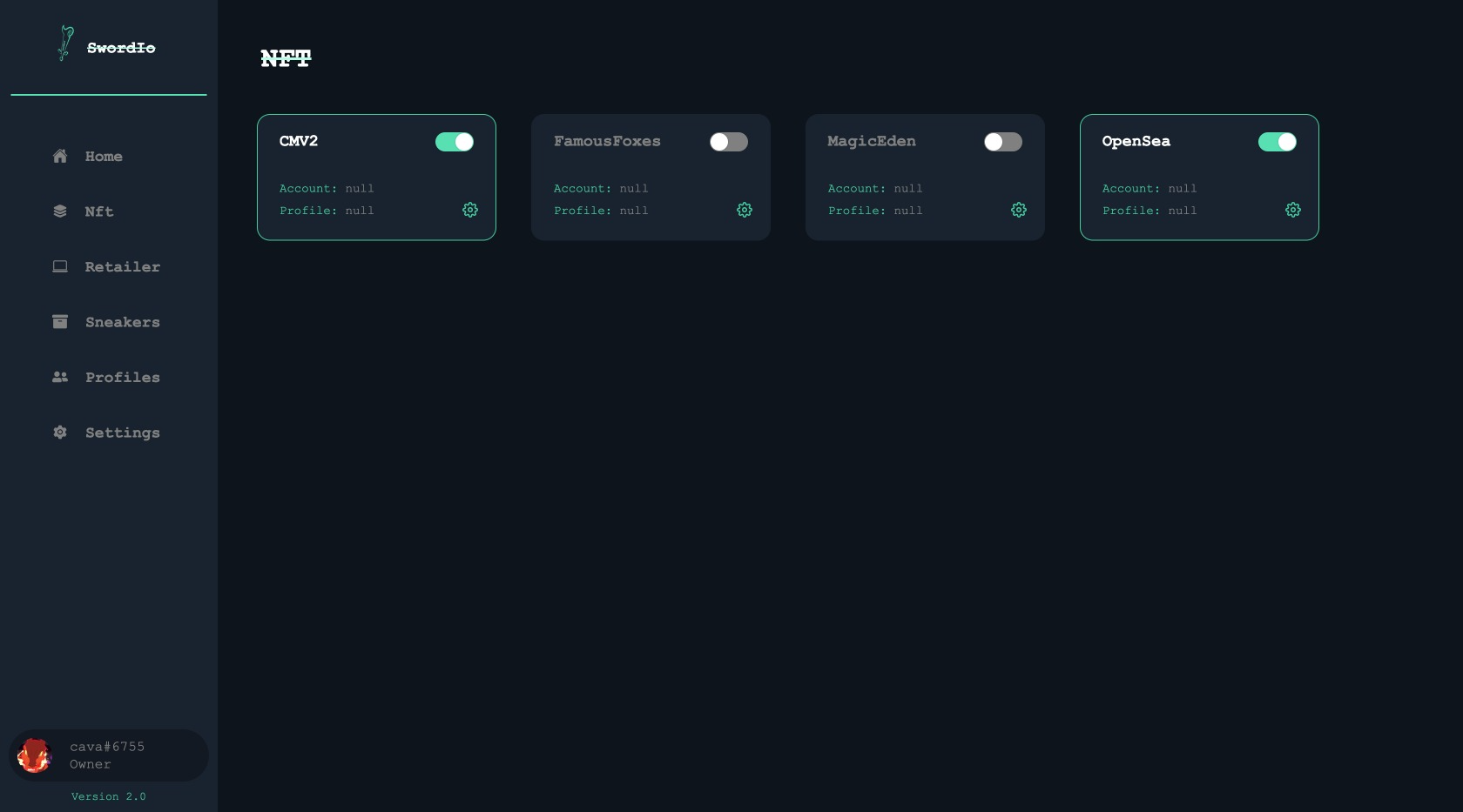
Task: Click the Nft layers icon in sidebar
Action: (x=60, y=211)
